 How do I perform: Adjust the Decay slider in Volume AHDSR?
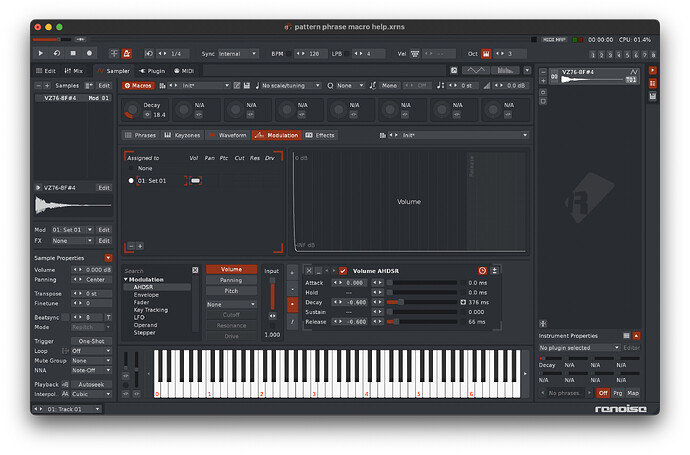[422, 302]
